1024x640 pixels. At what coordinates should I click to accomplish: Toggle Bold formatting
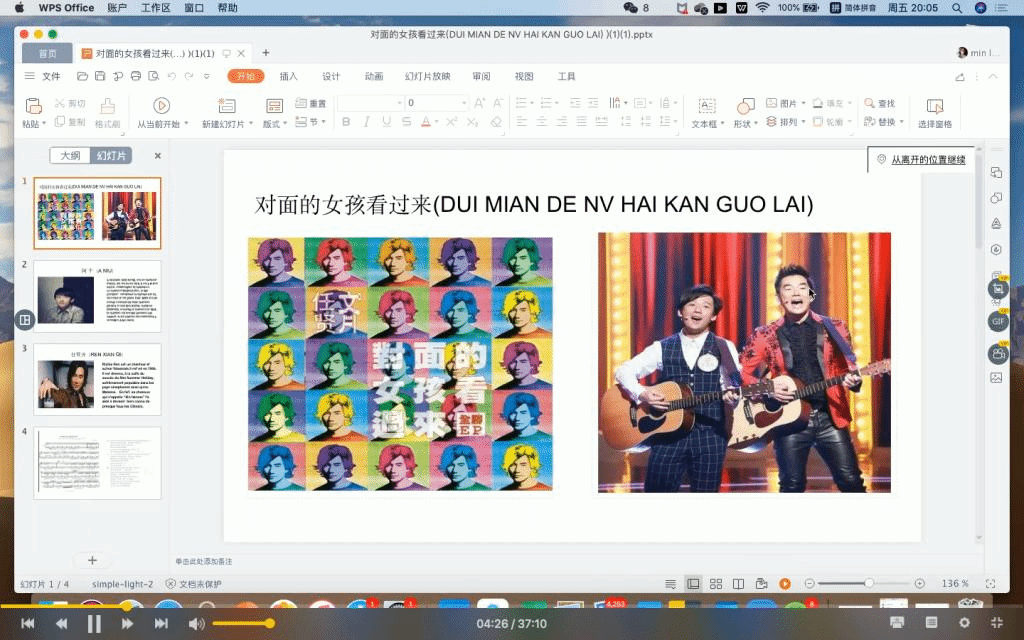(346, 121)
